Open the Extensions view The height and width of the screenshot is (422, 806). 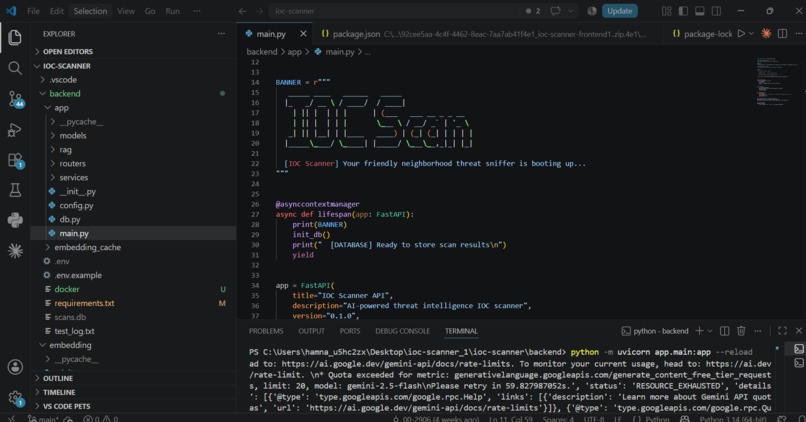click(15, 160)
